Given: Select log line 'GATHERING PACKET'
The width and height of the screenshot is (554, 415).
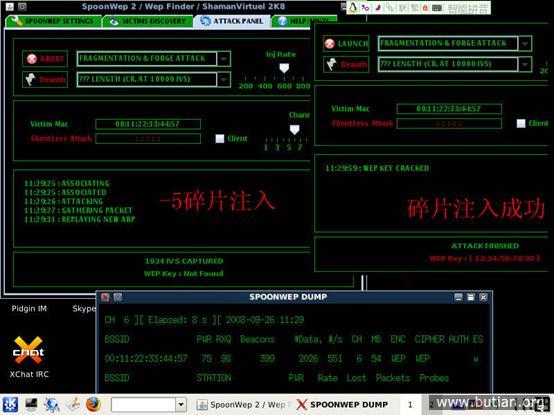Looking at the screenshot, I should click(x=78, y=210).
